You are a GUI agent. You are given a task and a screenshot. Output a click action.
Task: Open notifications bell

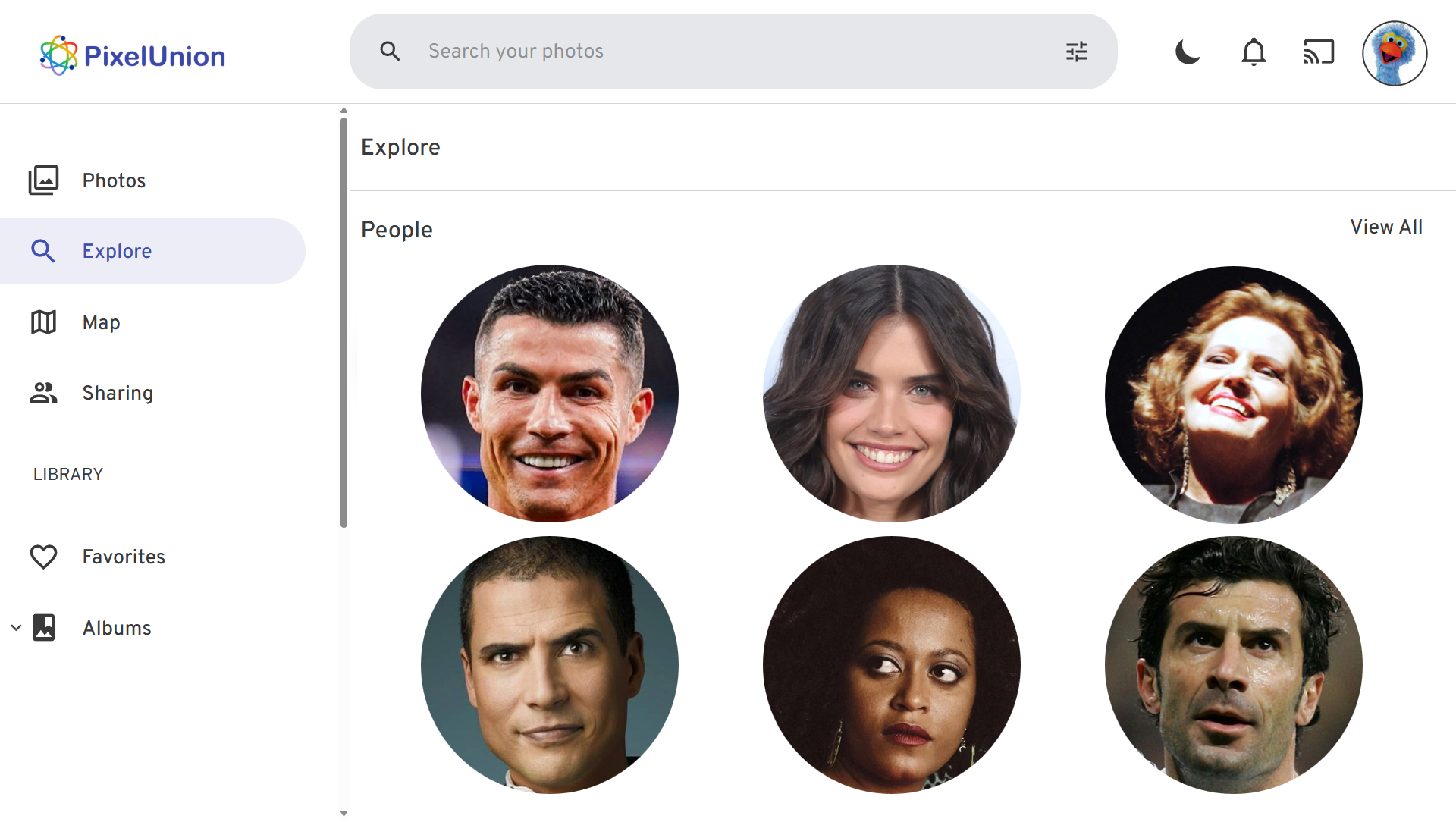[1253, 52]
